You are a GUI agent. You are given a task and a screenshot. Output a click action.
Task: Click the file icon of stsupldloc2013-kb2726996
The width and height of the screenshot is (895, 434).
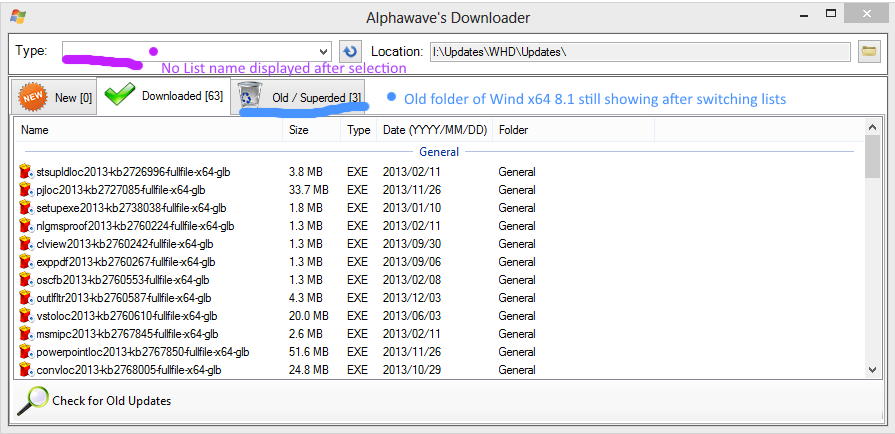coord(26,172)
